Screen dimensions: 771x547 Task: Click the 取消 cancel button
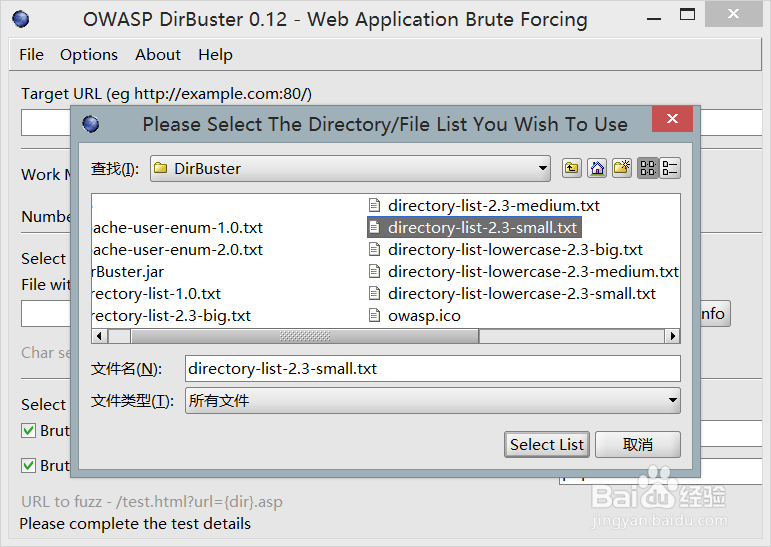(x=637, y=445)
